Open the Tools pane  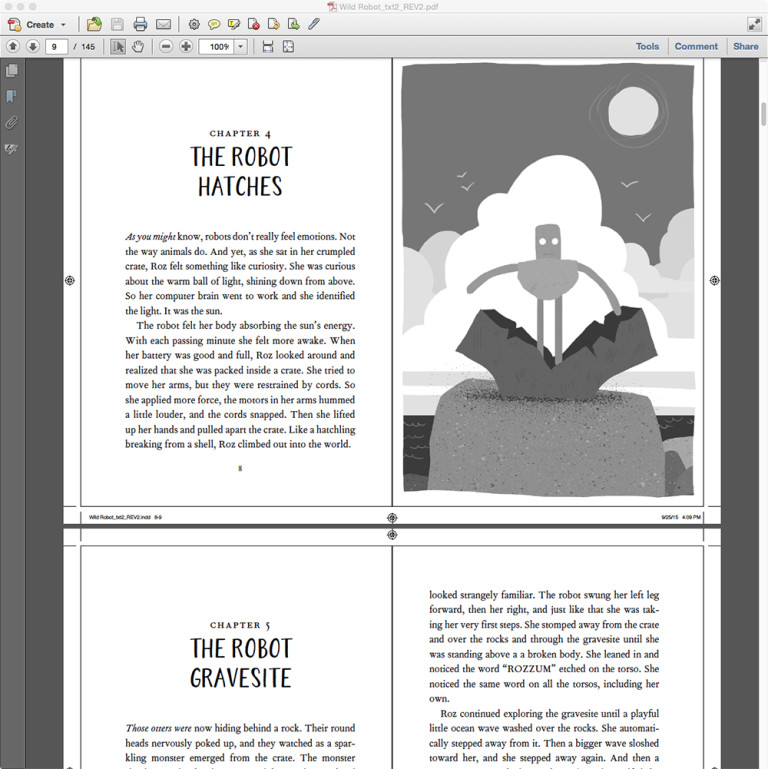tap(647, 46)
